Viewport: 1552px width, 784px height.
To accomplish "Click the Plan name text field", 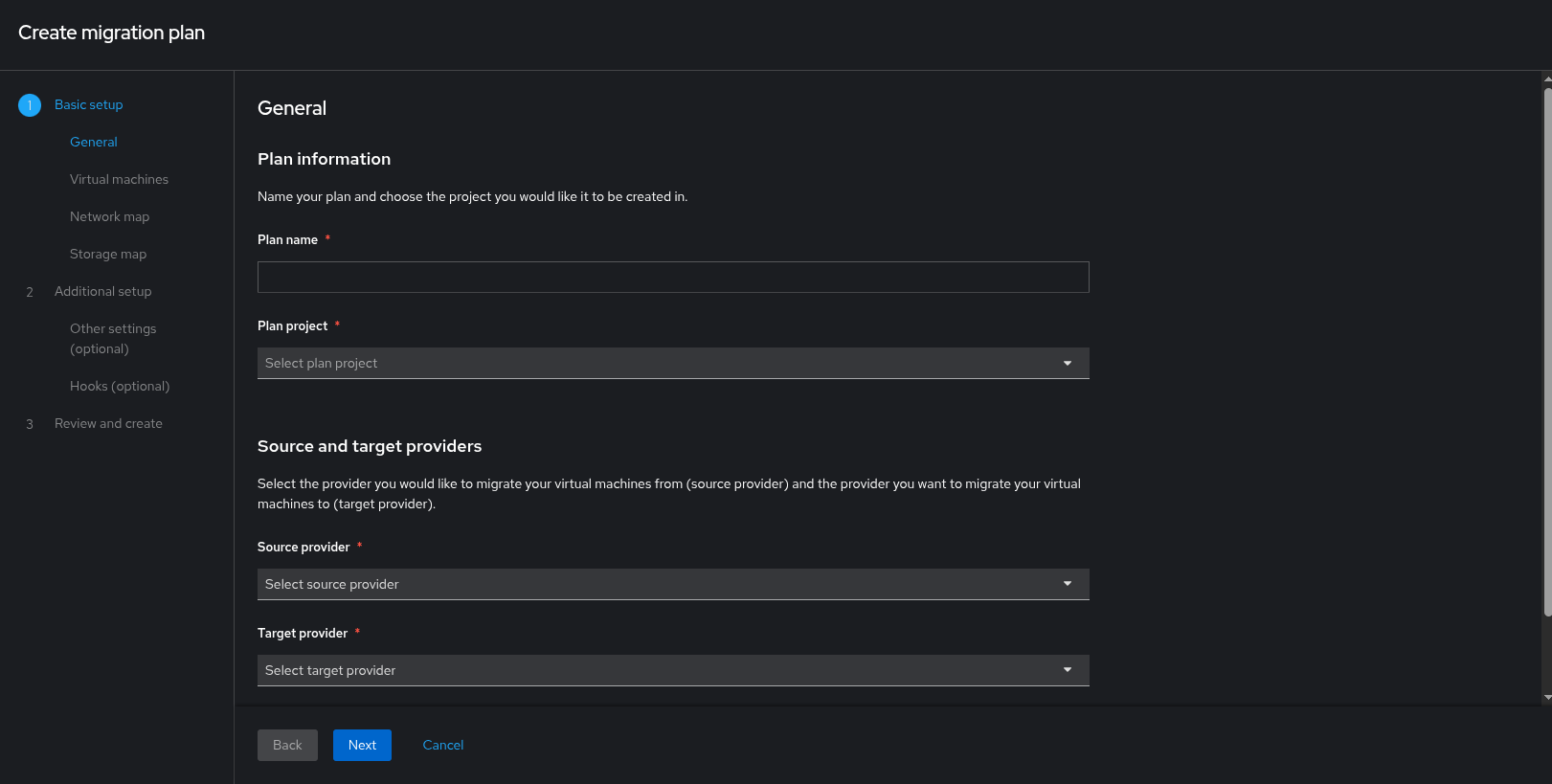I will pos(673,278).
